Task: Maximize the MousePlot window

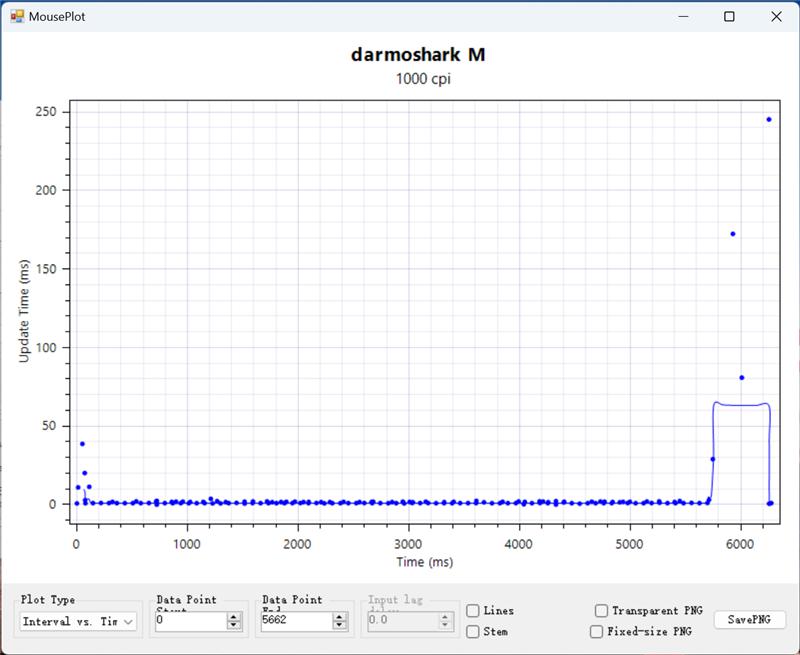Action: [730, 16]
